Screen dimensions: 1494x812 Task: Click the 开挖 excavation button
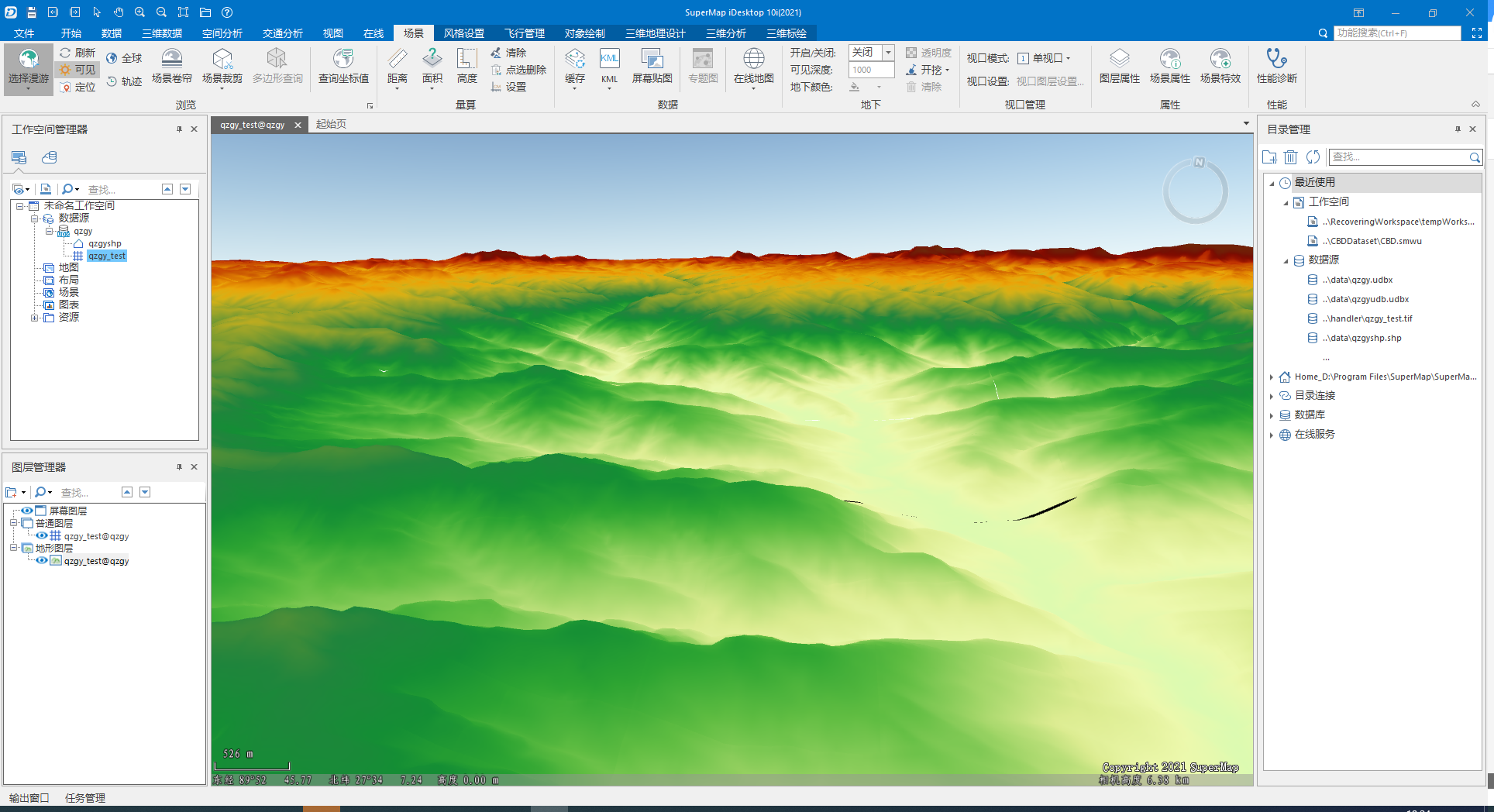pos(928,70)
